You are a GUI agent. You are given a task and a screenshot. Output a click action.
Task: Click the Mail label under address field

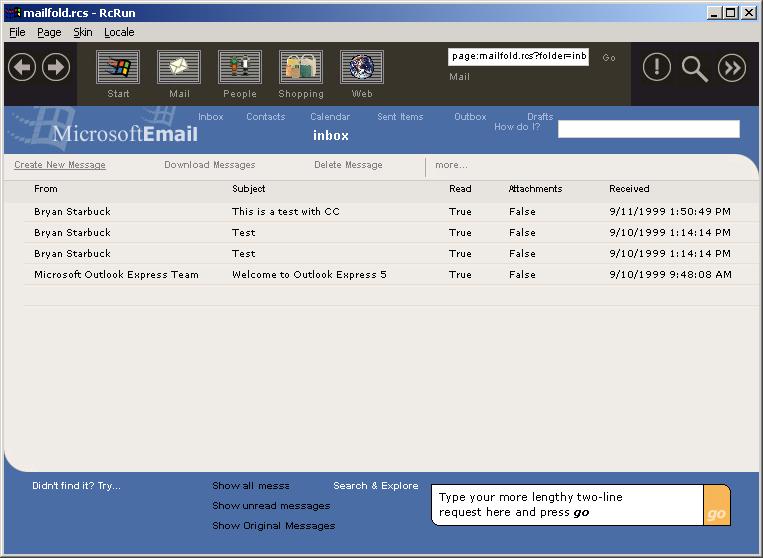coord(459,77)
